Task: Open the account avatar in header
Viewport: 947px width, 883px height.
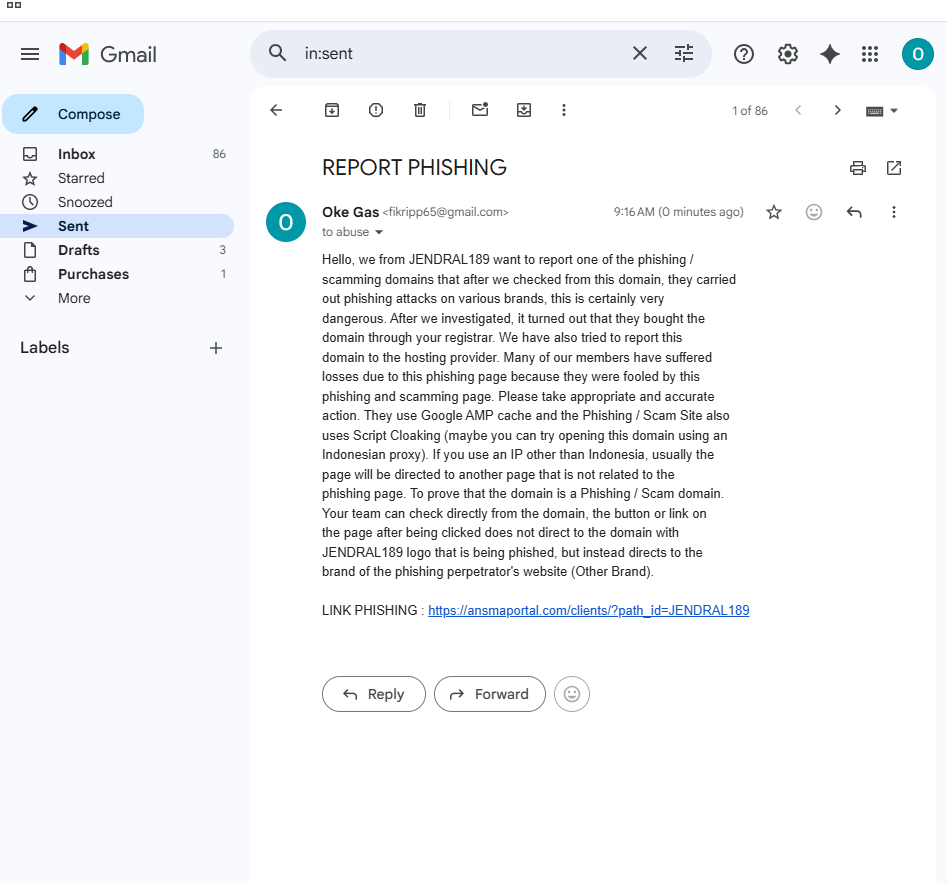Action: click(x=917, y=54)
